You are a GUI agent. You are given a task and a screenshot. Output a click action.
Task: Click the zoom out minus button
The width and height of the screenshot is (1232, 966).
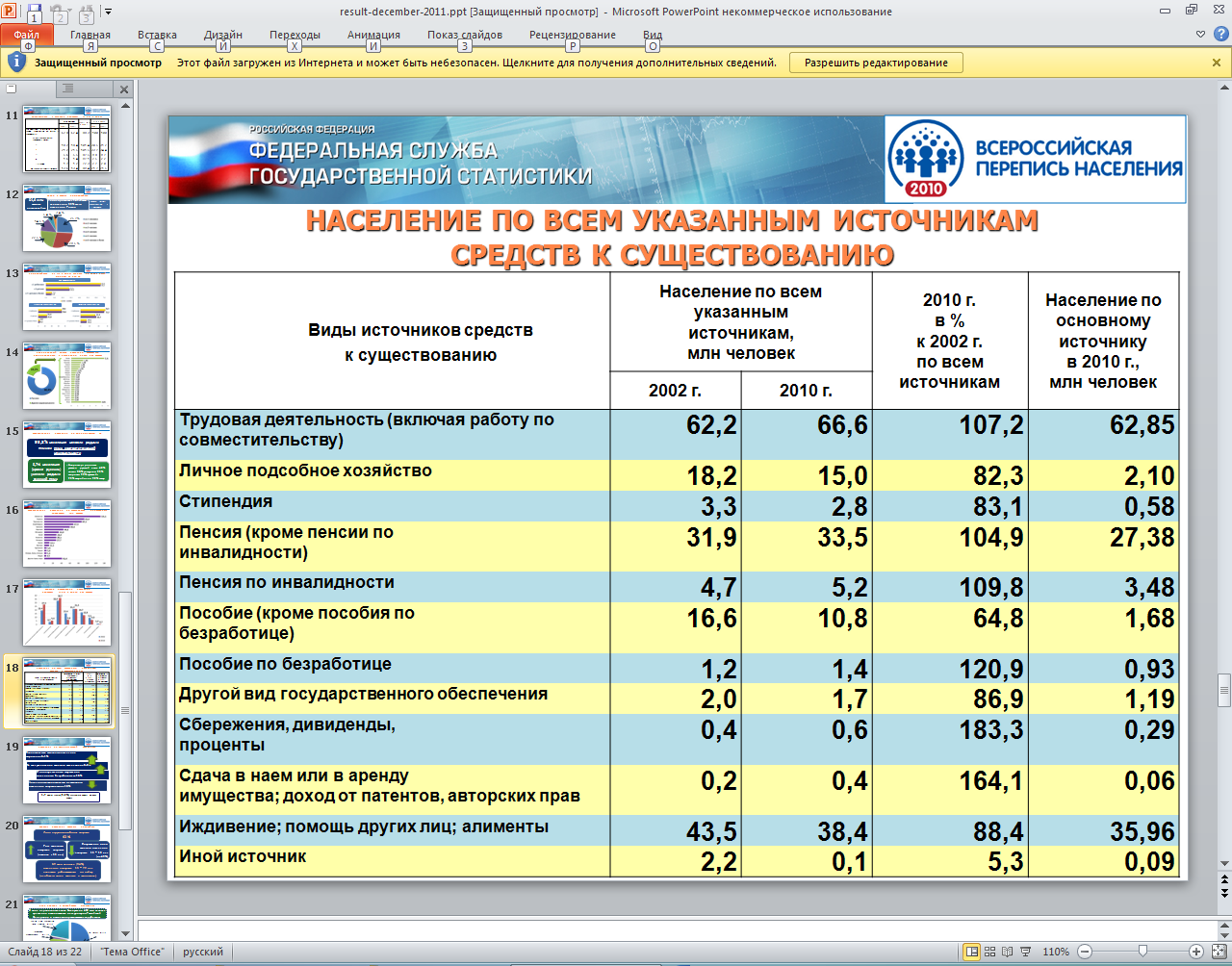[x=1085, y=952]
